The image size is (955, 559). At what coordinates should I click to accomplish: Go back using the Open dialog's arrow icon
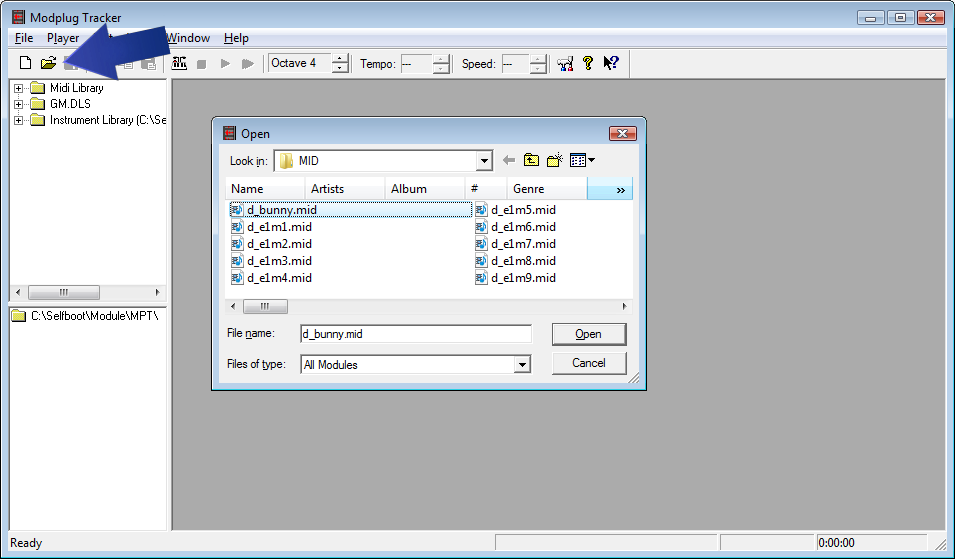coord(509,160)
